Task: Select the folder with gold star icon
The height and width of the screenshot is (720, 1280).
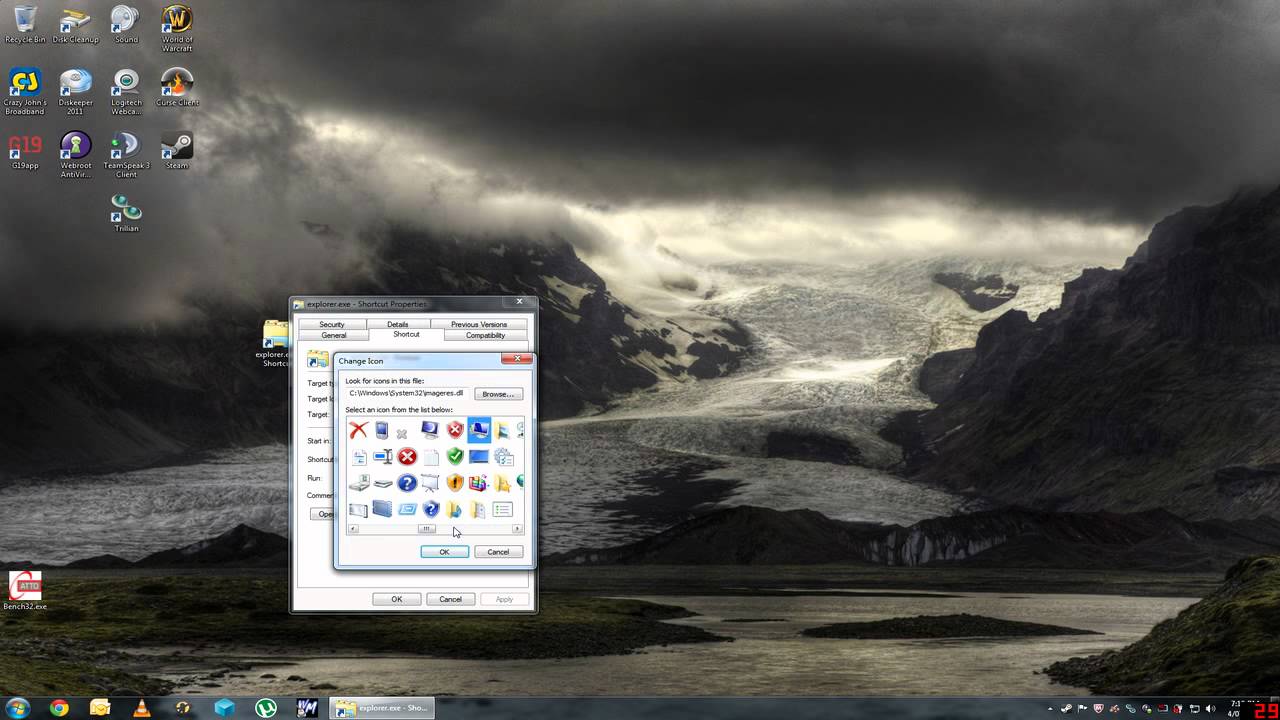Action: point(503,483)
